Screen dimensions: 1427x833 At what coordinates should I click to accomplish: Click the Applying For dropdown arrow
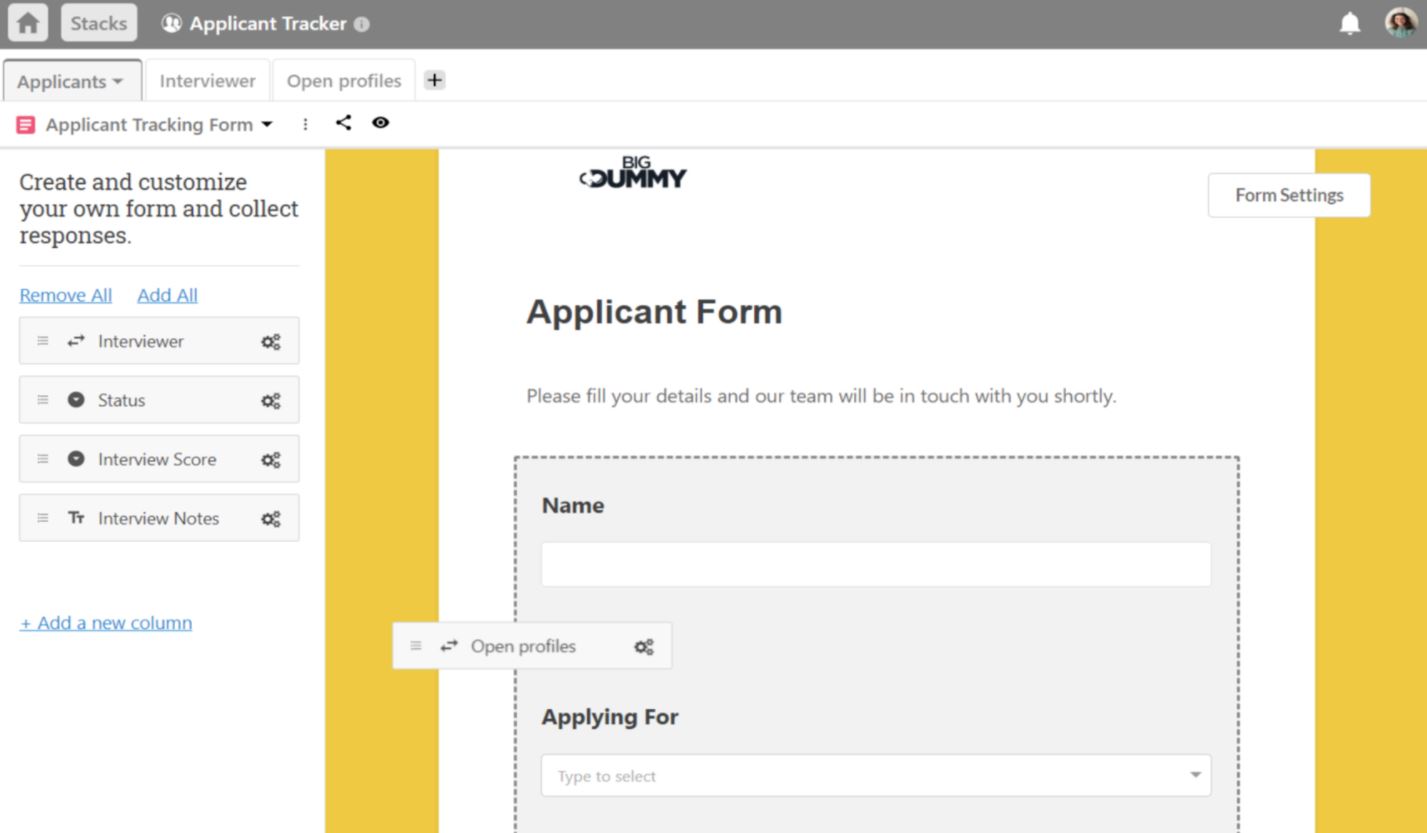pyautogui.click(x=1195, y=775)
